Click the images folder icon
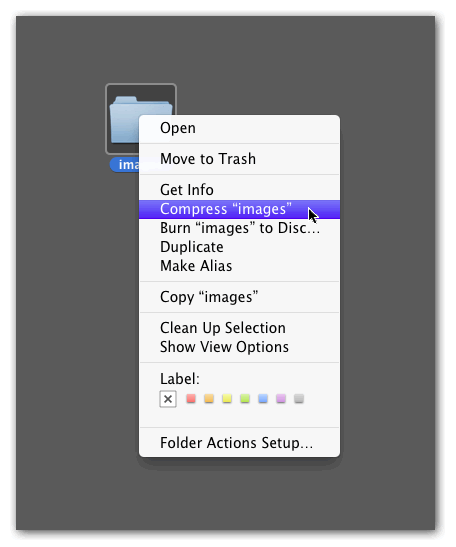Screen dimensions: 456x547 [124, 119]
